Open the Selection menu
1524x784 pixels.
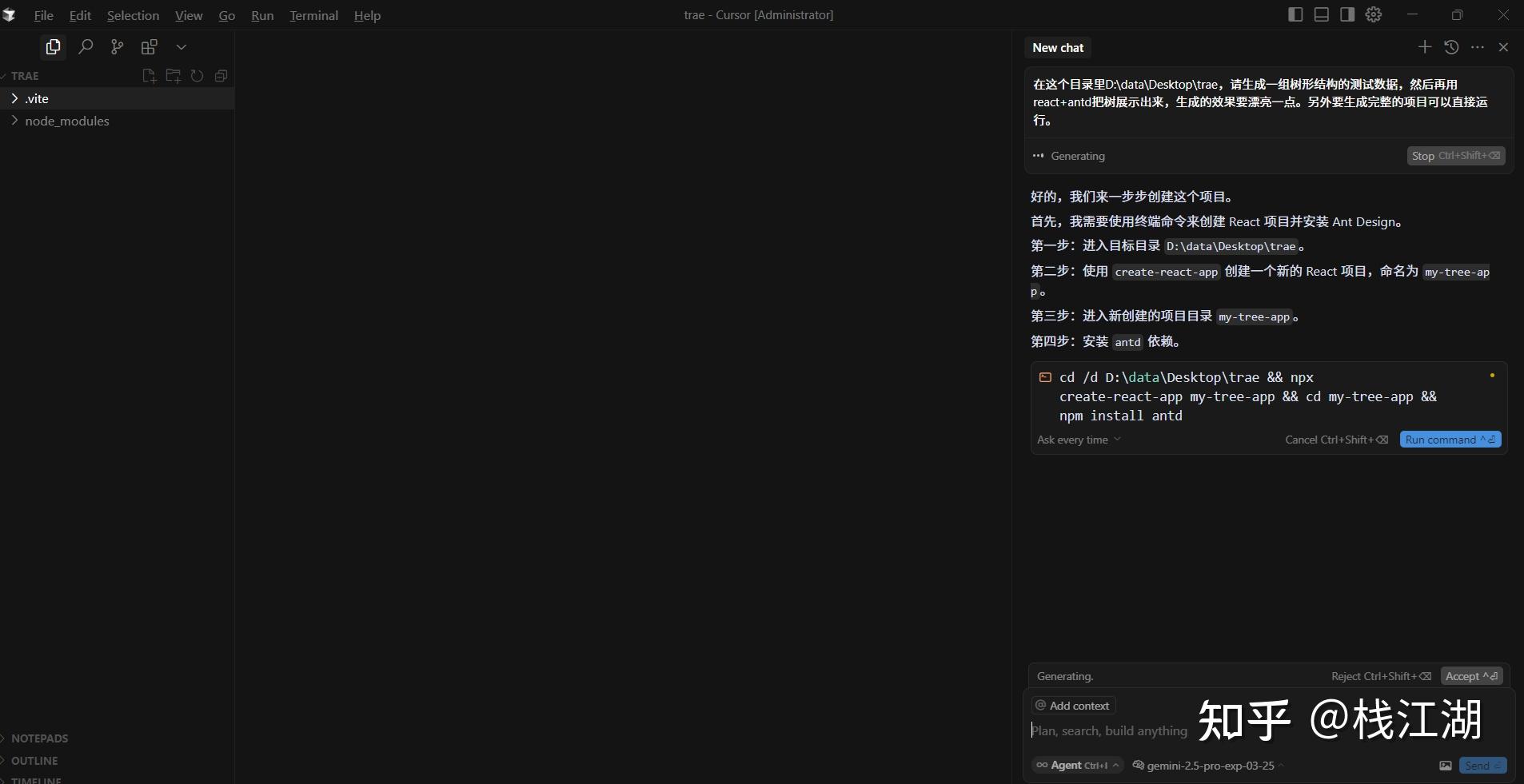(x=133, y=15)
